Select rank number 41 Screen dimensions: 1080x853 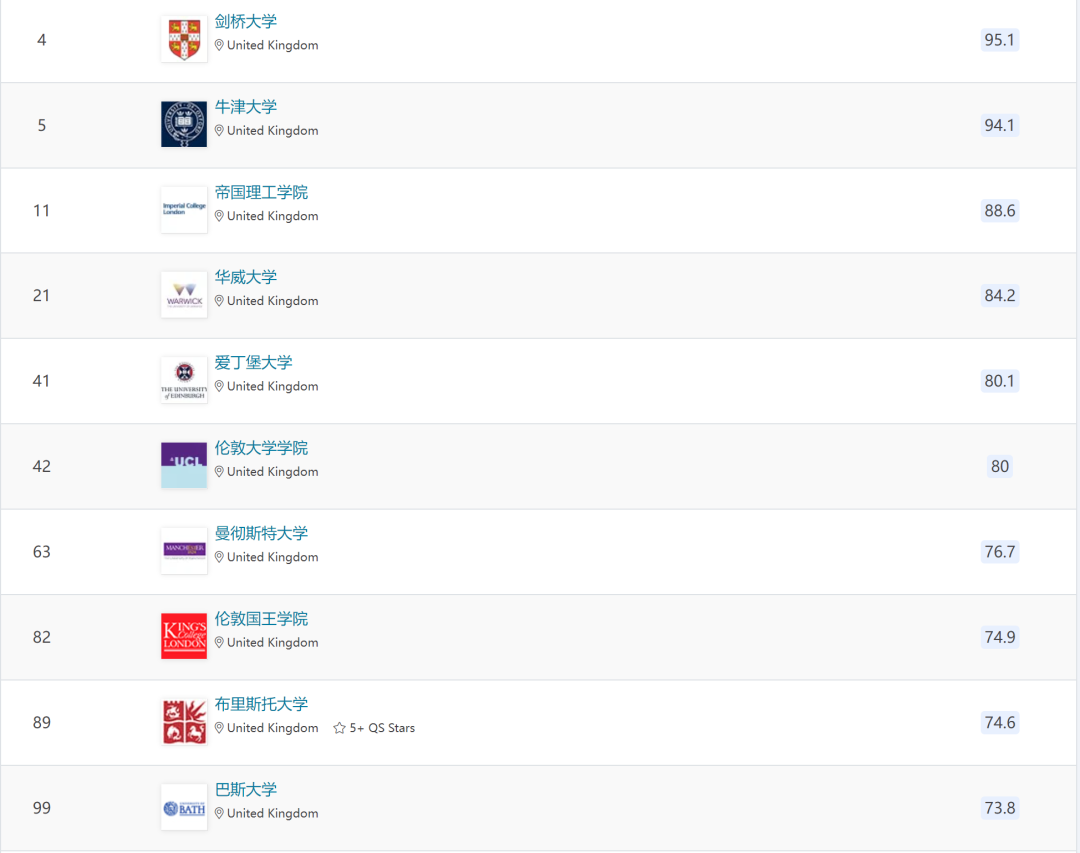41,381
